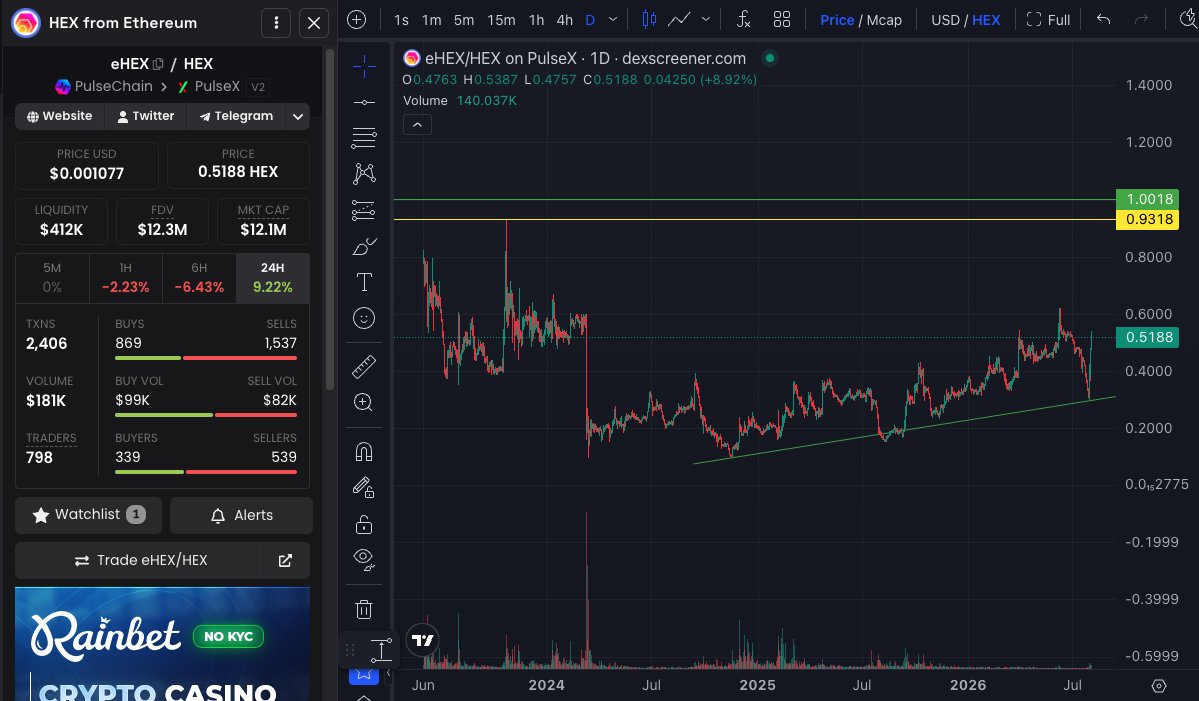Select the Text drawing tool
Image resolution: width=1199 pixels, height=701 pixels.
tap(364, 282)
